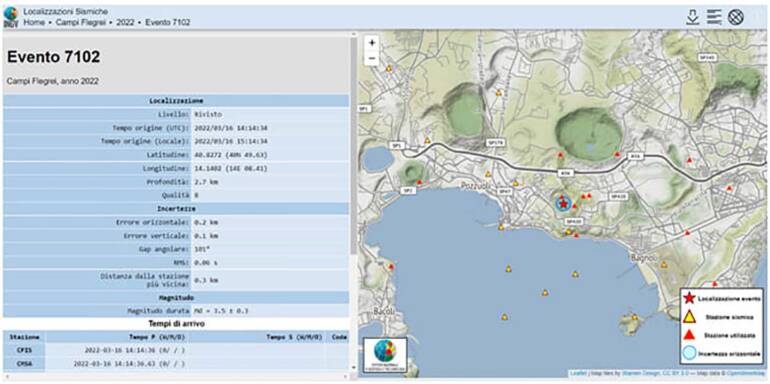Select the Profondità value '2.7 km'

click(206, 182)
